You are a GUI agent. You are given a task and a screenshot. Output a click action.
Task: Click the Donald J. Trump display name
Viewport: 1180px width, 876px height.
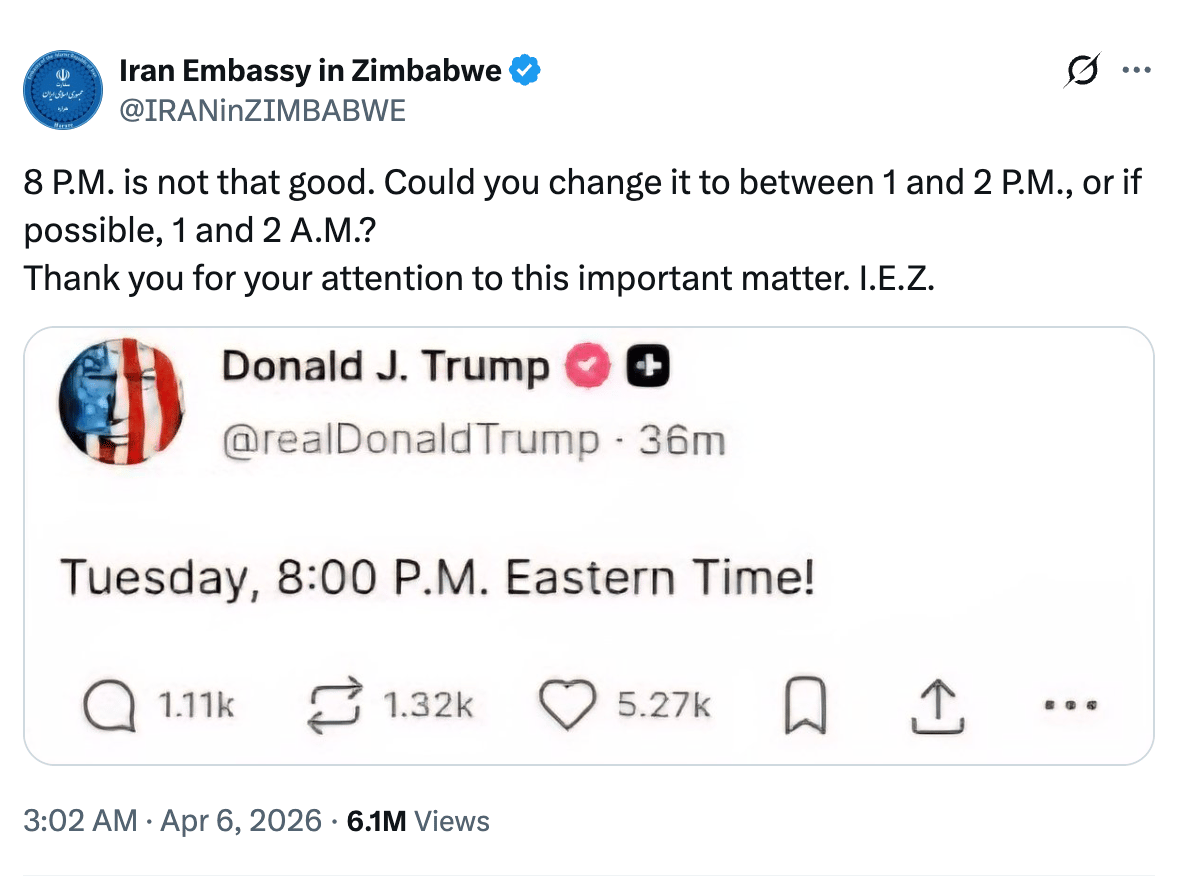(385, 367)
